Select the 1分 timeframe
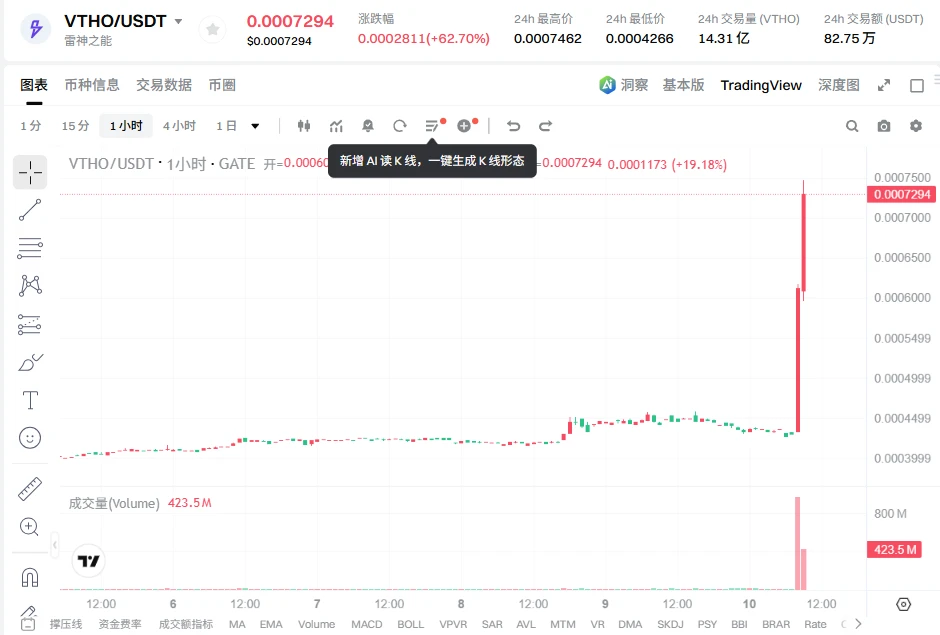Screen dimensions: 940x635 (31, 126)
